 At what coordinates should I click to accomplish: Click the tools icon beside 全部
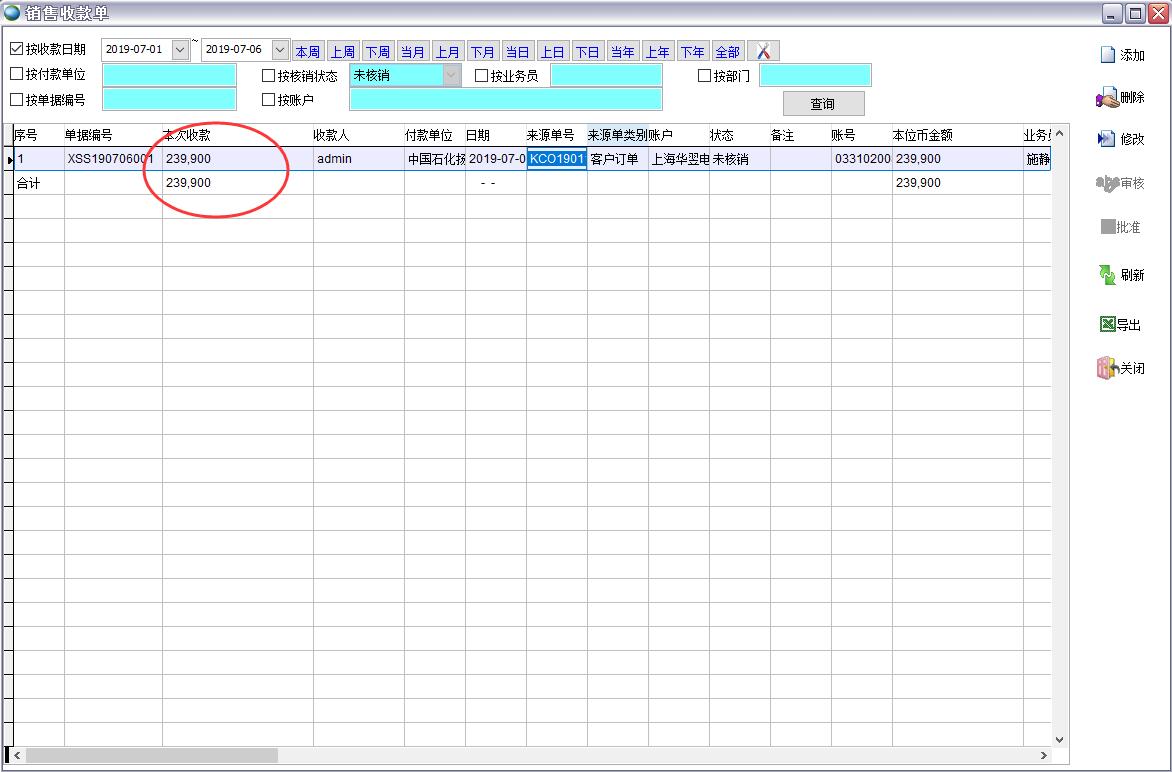click(x=763, y=52)
